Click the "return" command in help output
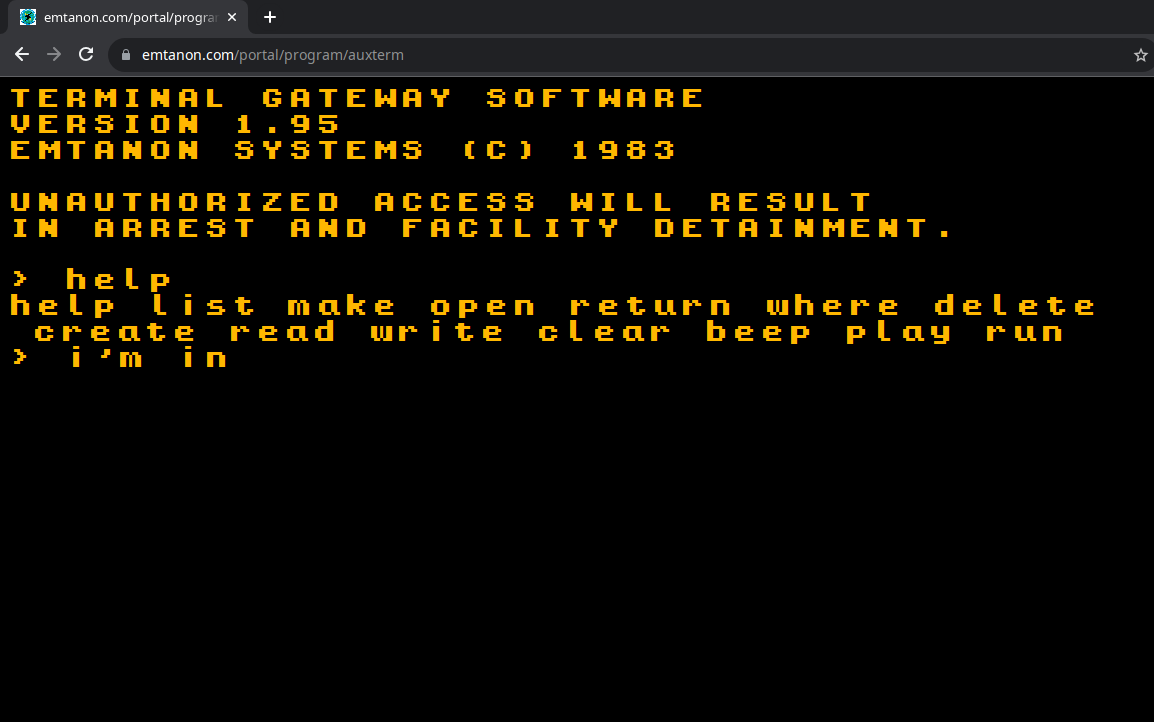1154x722 pixels. [x=651, y=305]
